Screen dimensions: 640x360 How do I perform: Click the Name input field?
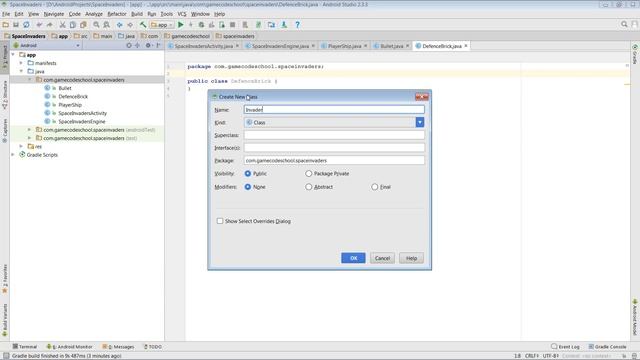[x=334, y=109]
